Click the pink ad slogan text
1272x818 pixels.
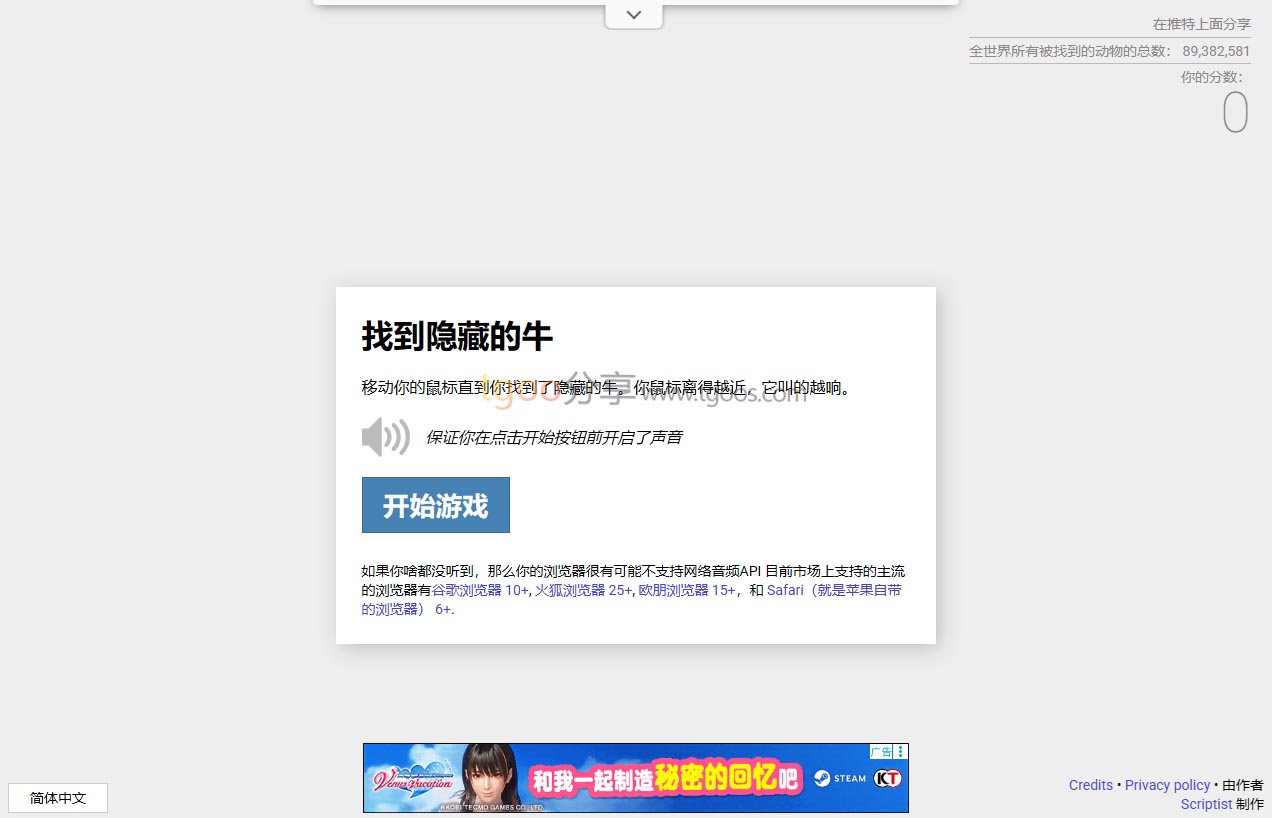(665, 778)
